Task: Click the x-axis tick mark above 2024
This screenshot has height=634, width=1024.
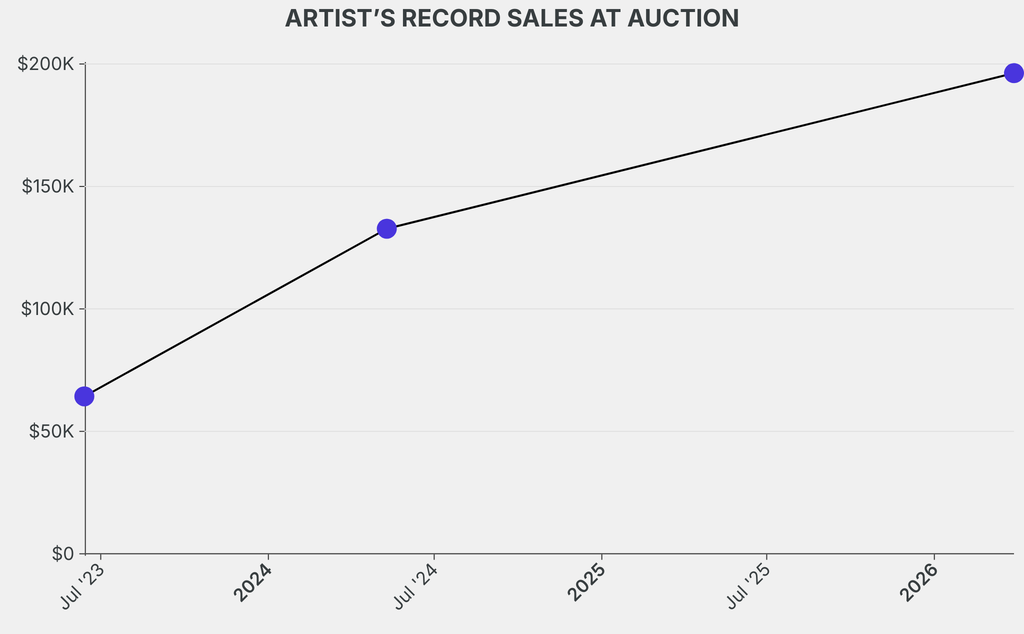Action: tap(268, 557)
